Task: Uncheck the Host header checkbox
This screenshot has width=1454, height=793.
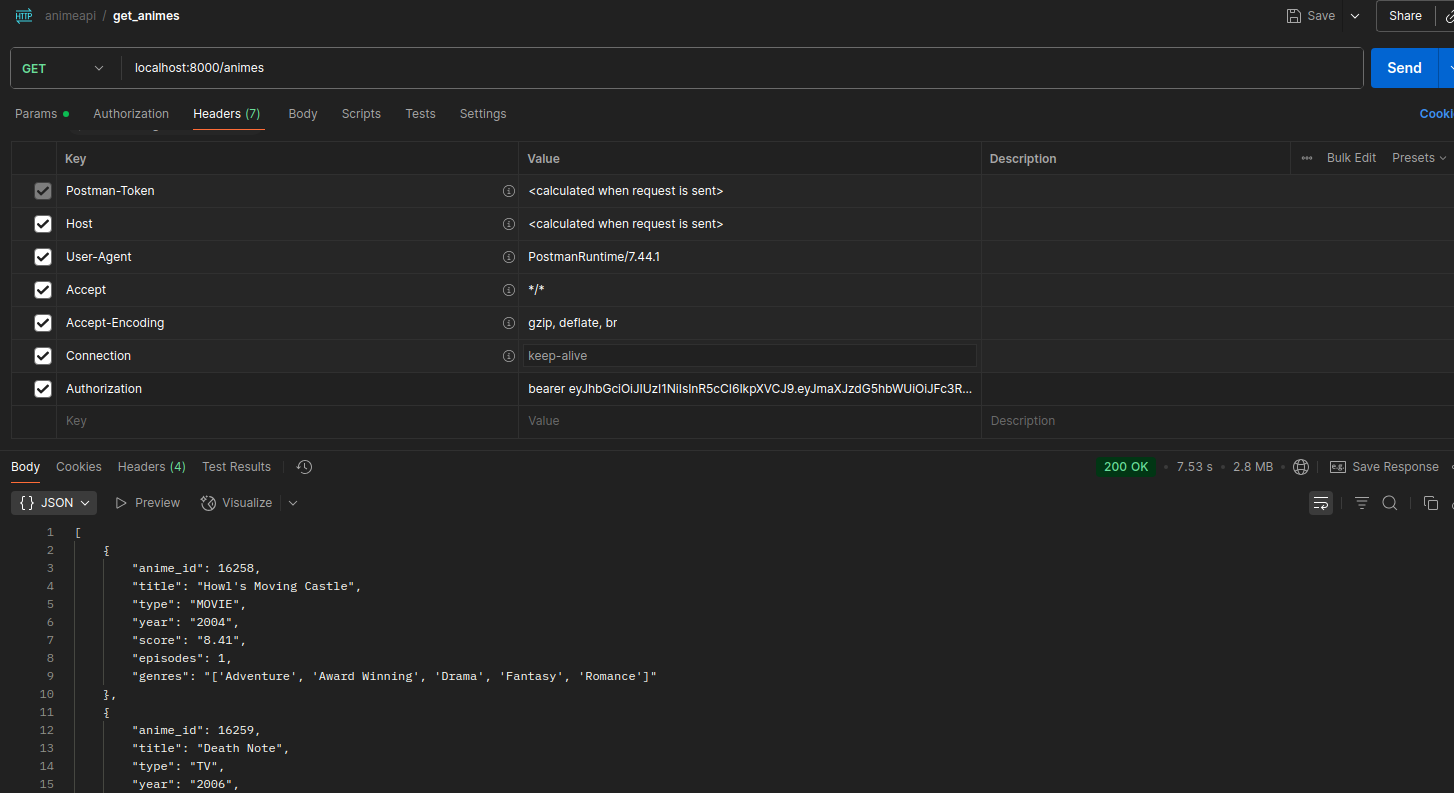Action: (x=43, y=224)
